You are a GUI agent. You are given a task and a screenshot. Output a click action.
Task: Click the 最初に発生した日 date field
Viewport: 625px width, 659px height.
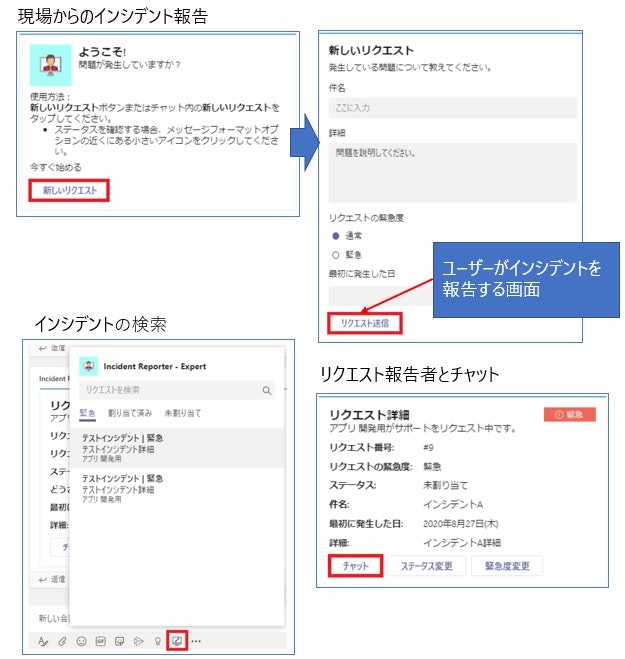pyautogui.click(x=380, y=296)
